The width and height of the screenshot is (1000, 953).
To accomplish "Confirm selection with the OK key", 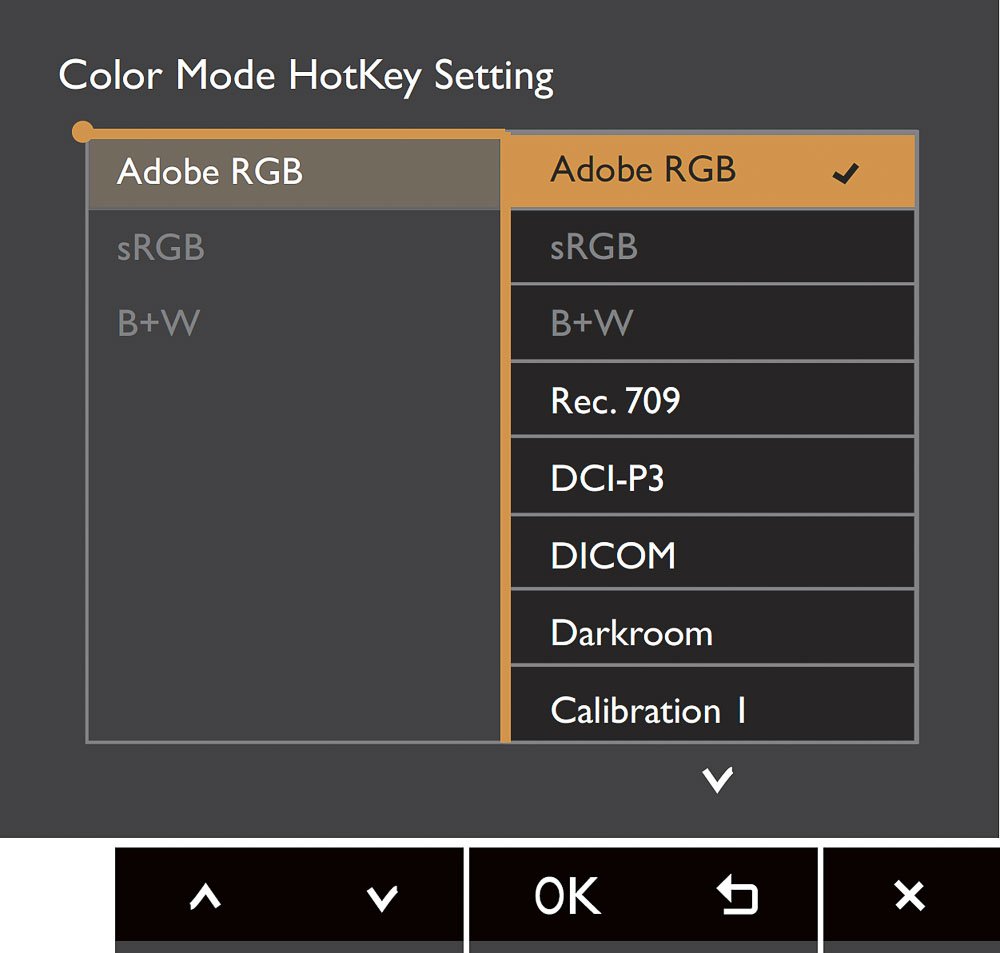I will (x=568, y=896).
